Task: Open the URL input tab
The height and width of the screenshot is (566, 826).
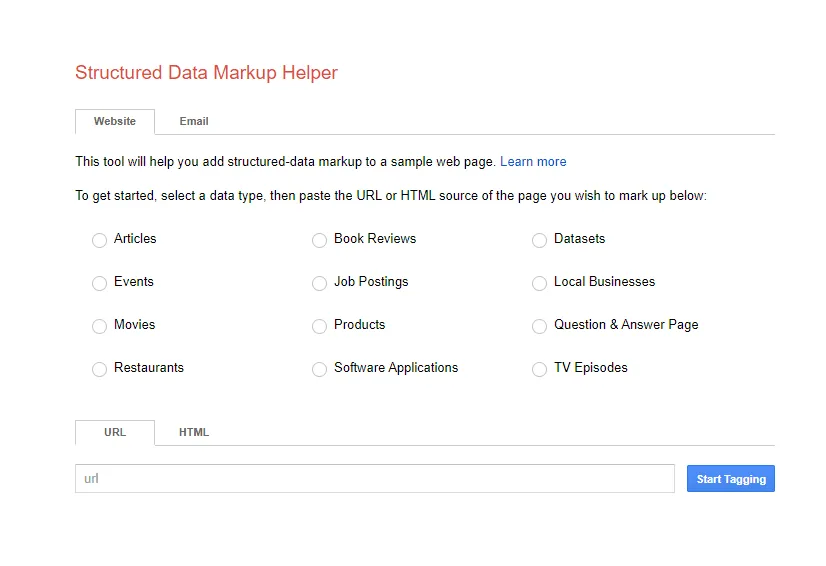Action: pos(115,433)
